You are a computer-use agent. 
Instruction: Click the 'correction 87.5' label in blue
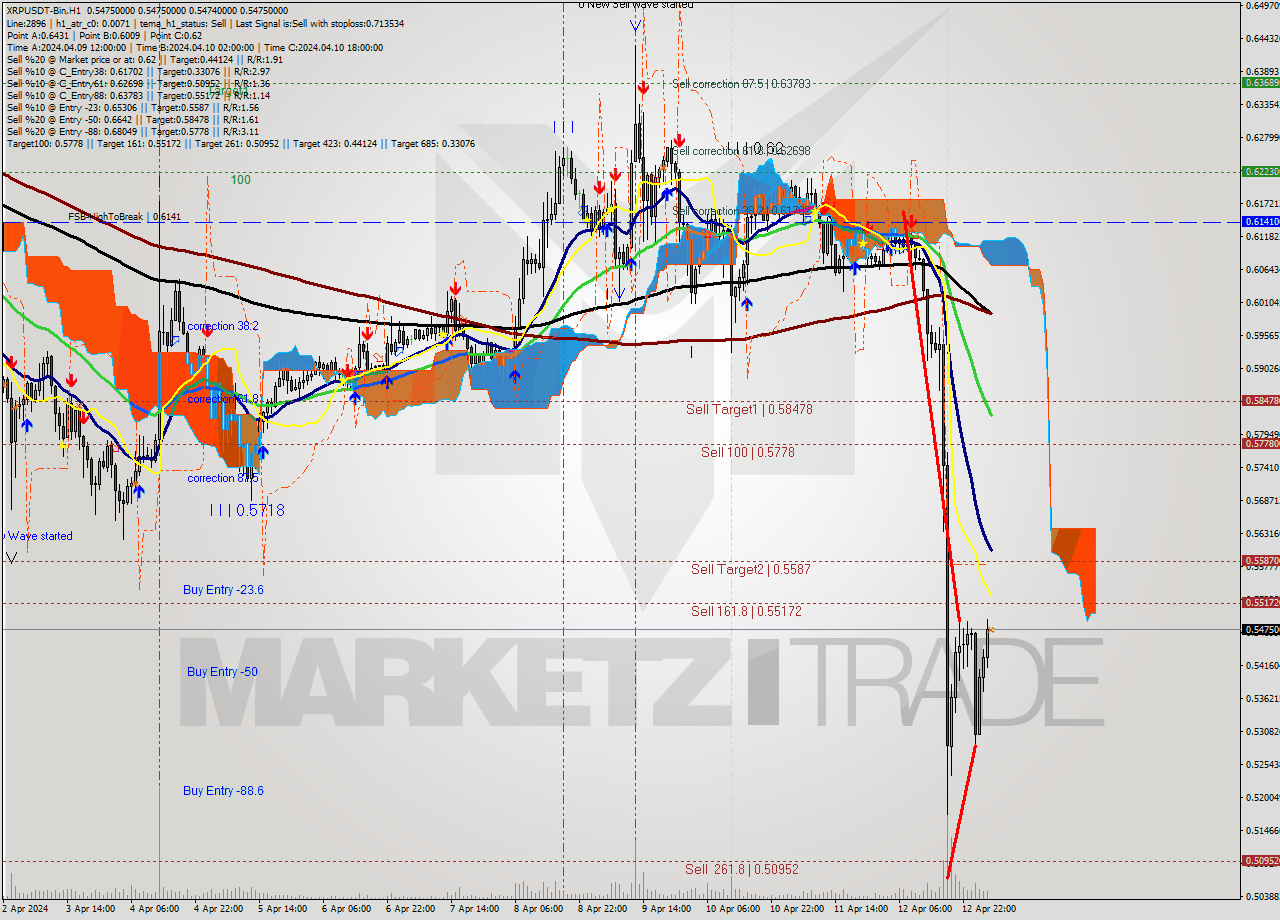[223, 478]
